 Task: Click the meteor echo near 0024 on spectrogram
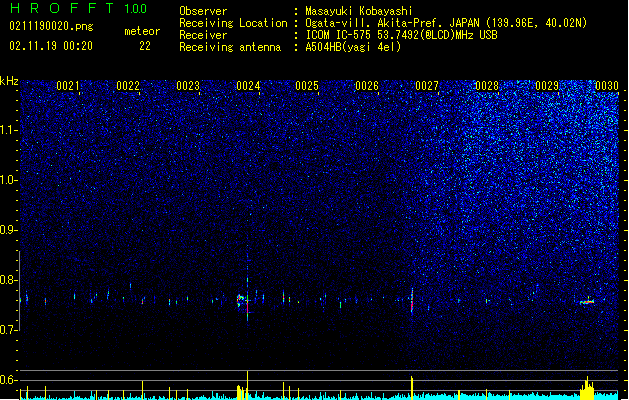point(241,300)
